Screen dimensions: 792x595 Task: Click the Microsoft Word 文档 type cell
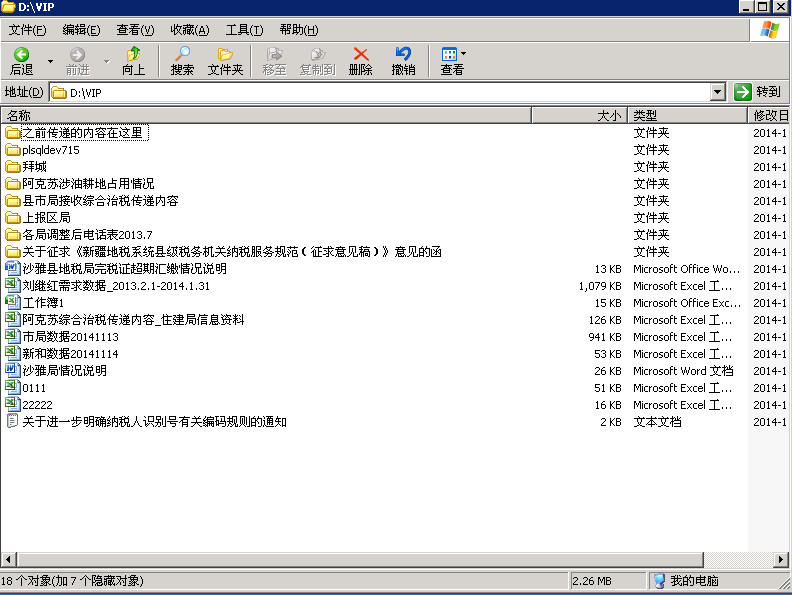coord(683,371)
